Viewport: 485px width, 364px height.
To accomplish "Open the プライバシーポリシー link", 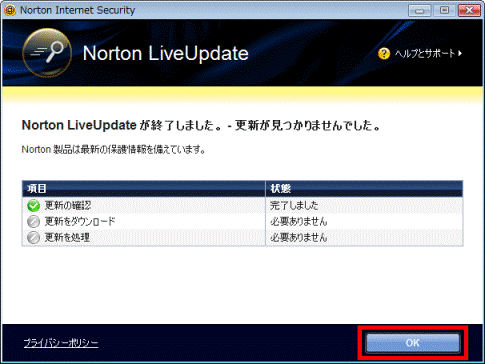I will click(61, 343).
